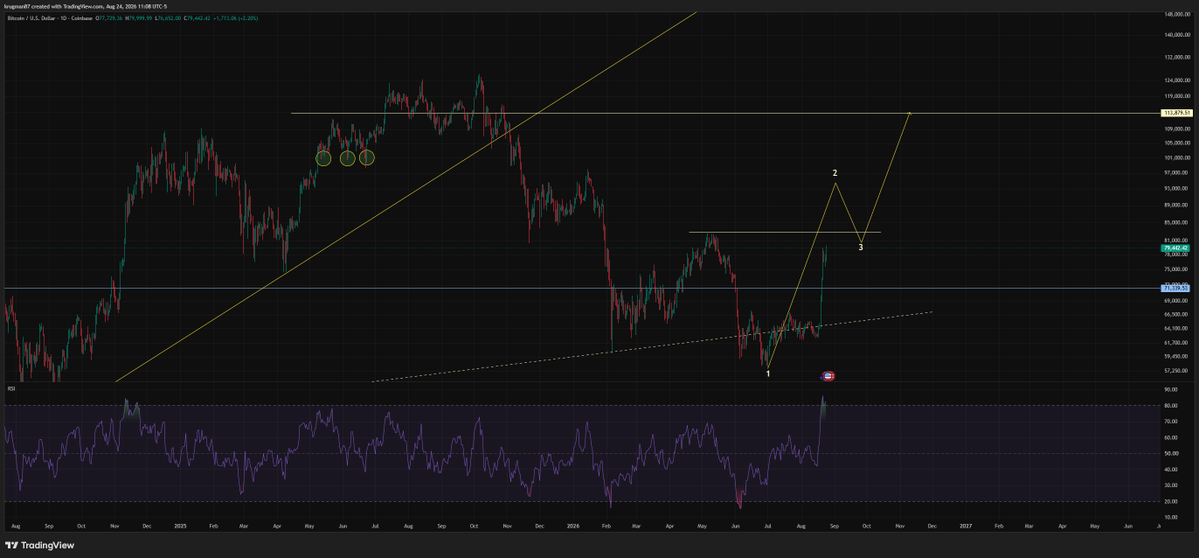Click the 50.00 RSI scale label
This screenshot has height=558, width=1199.
1170,453
